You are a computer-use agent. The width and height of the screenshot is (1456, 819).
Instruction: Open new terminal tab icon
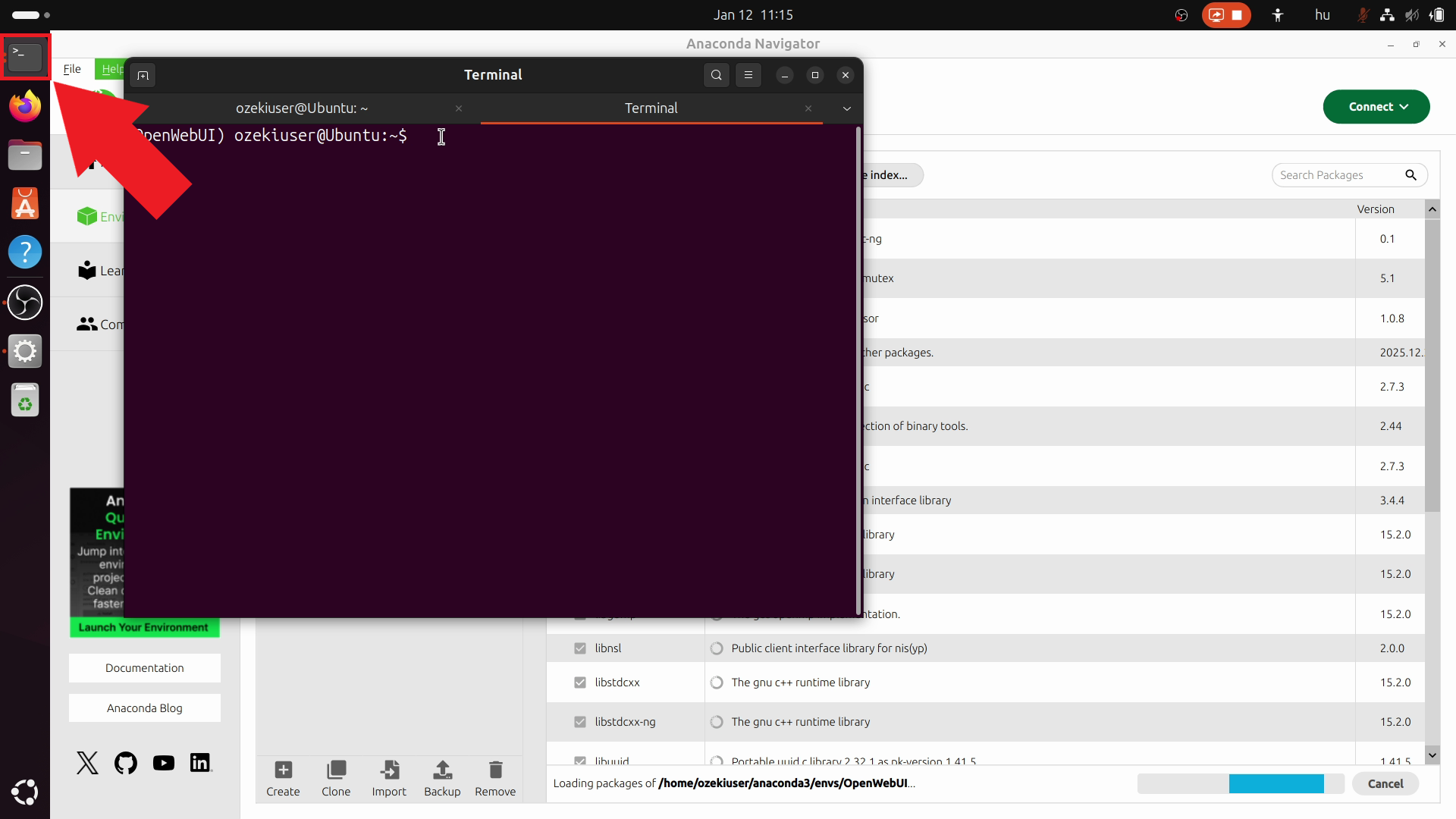[143, 75]
